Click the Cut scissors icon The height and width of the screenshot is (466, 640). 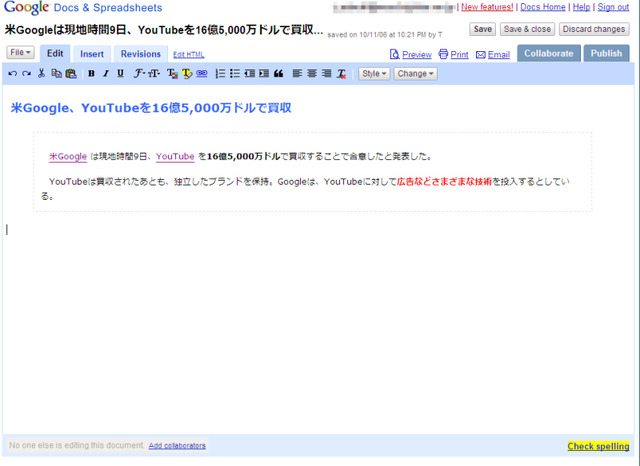[41, 73]
